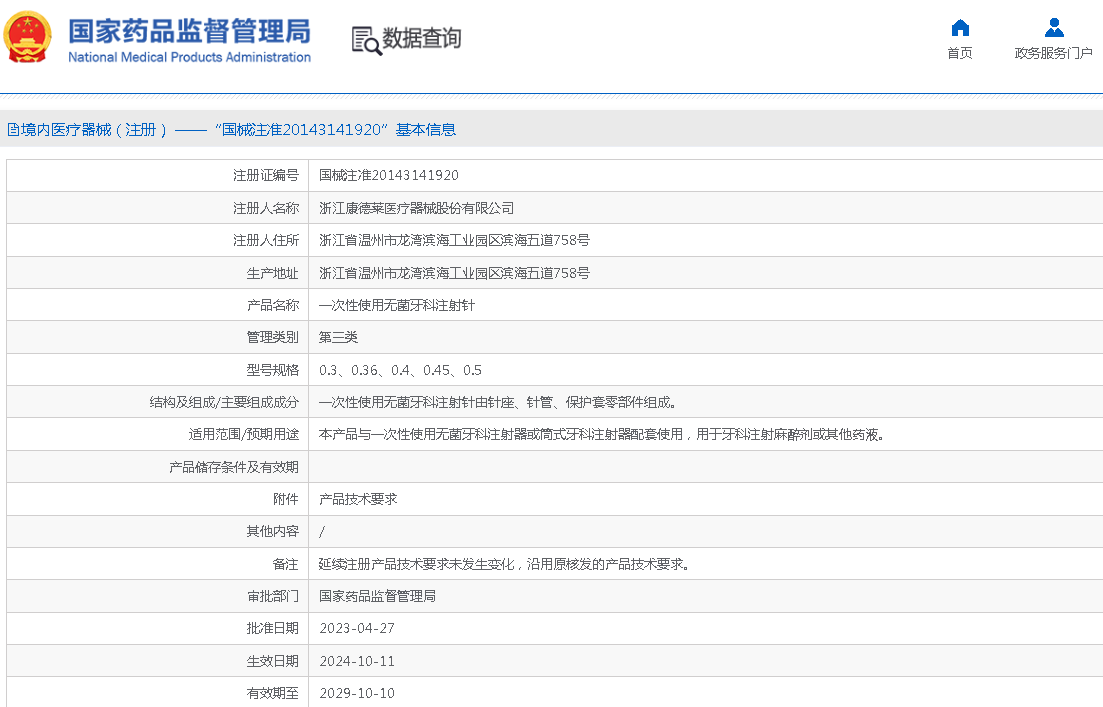
Task: Click the 第三类 management category value
Action: coord(338,337)
